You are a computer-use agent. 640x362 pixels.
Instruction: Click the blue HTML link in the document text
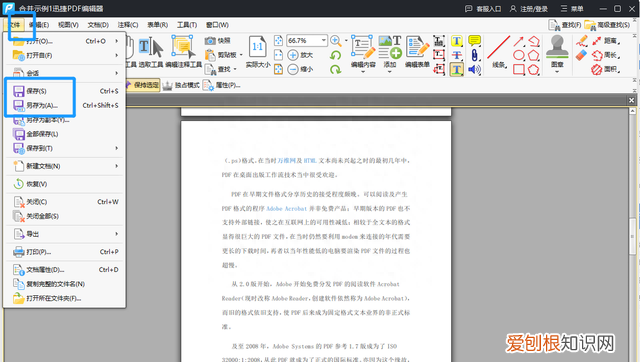tap(310, 161)
